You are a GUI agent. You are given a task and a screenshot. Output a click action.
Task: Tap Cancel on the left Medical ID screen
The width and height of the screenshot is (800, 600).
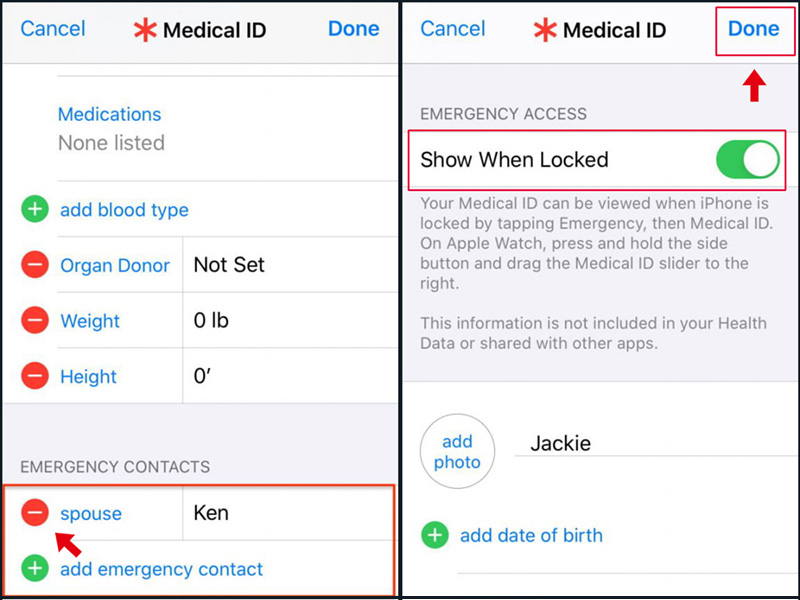click(x=53, y=29)
